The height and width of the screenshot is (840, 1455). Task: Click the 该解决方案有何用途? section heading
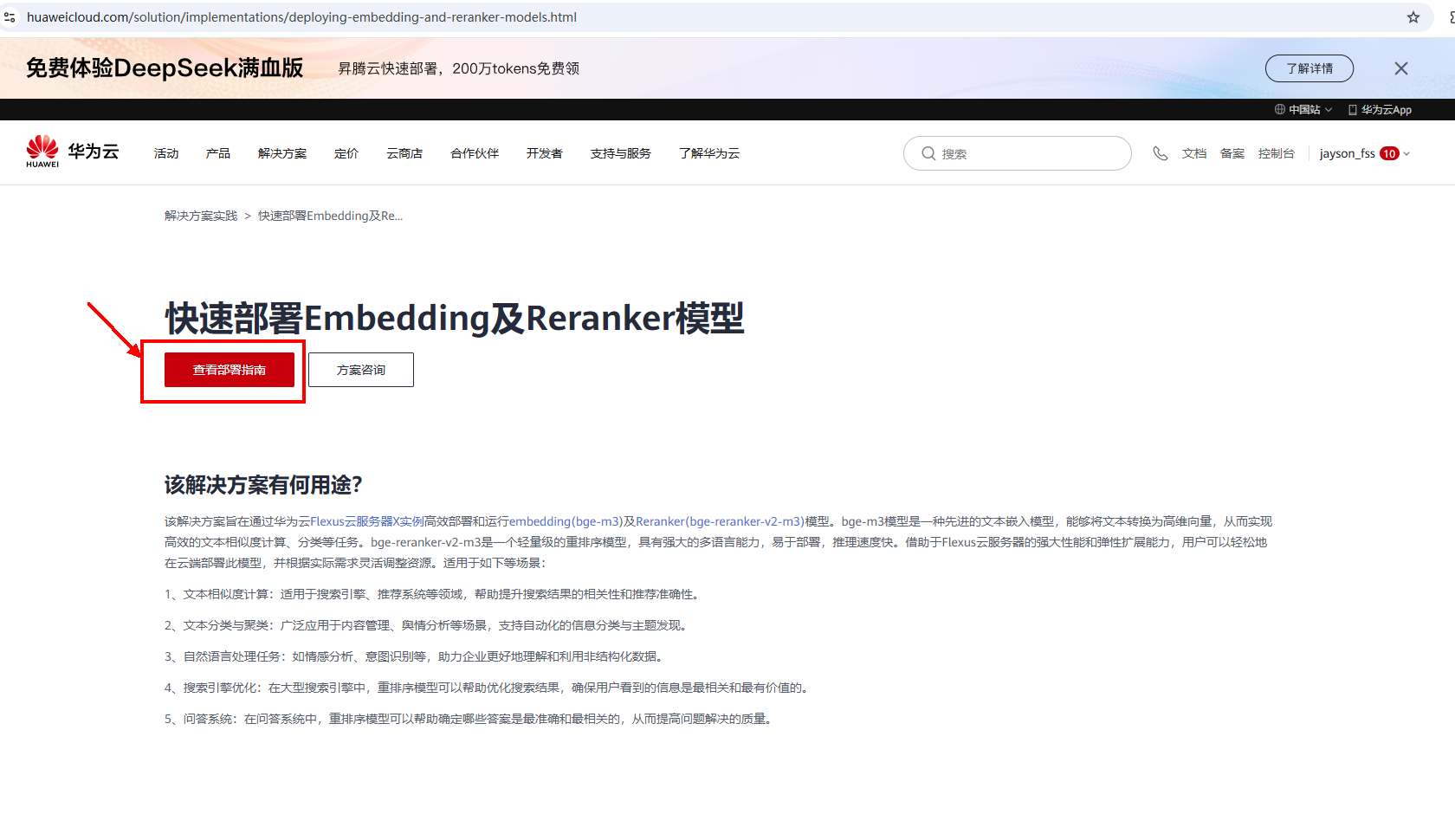(263, 485)
